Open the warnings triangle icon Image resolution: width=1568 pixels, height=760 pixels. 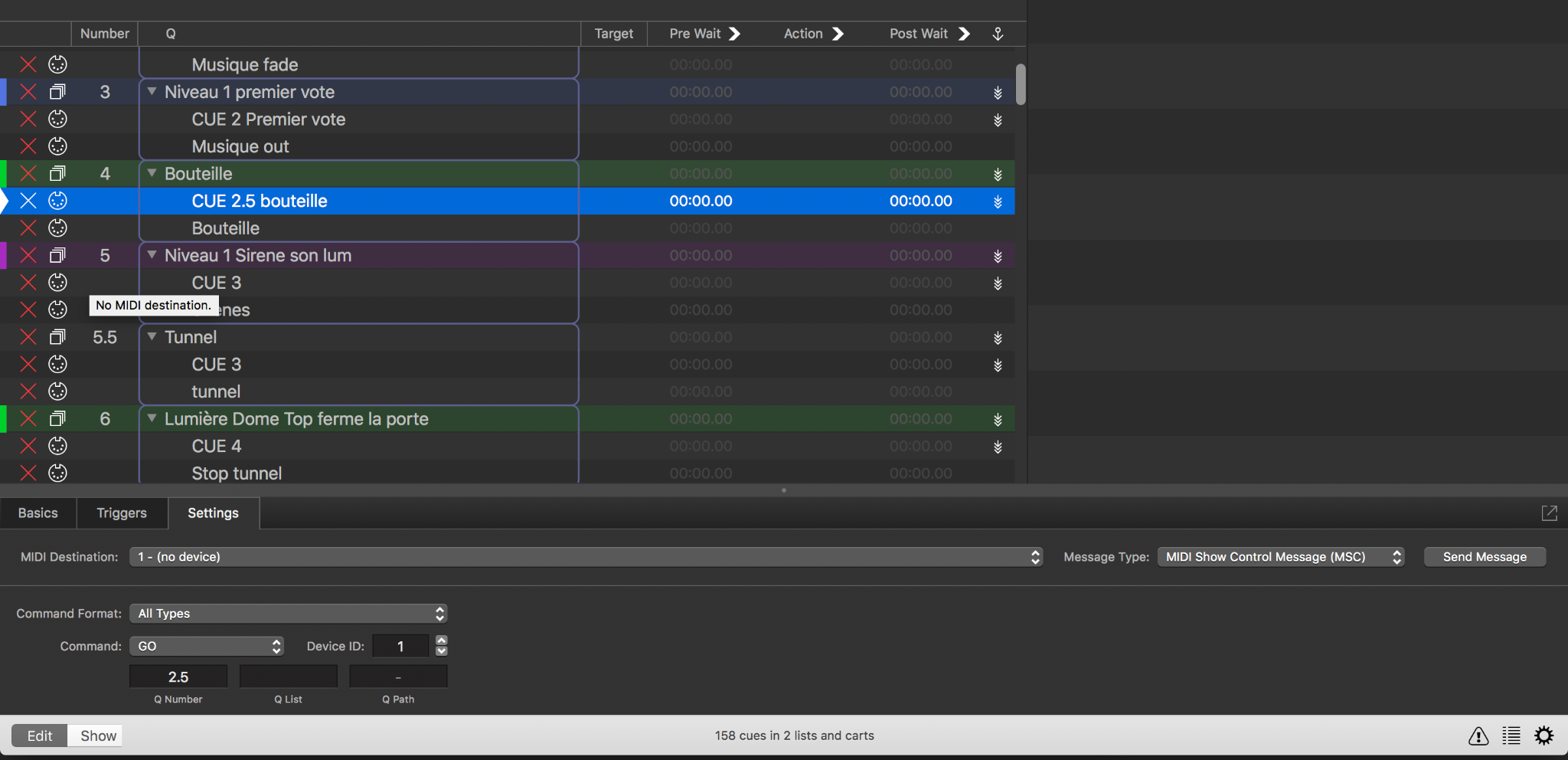(x=1478, y=736)
